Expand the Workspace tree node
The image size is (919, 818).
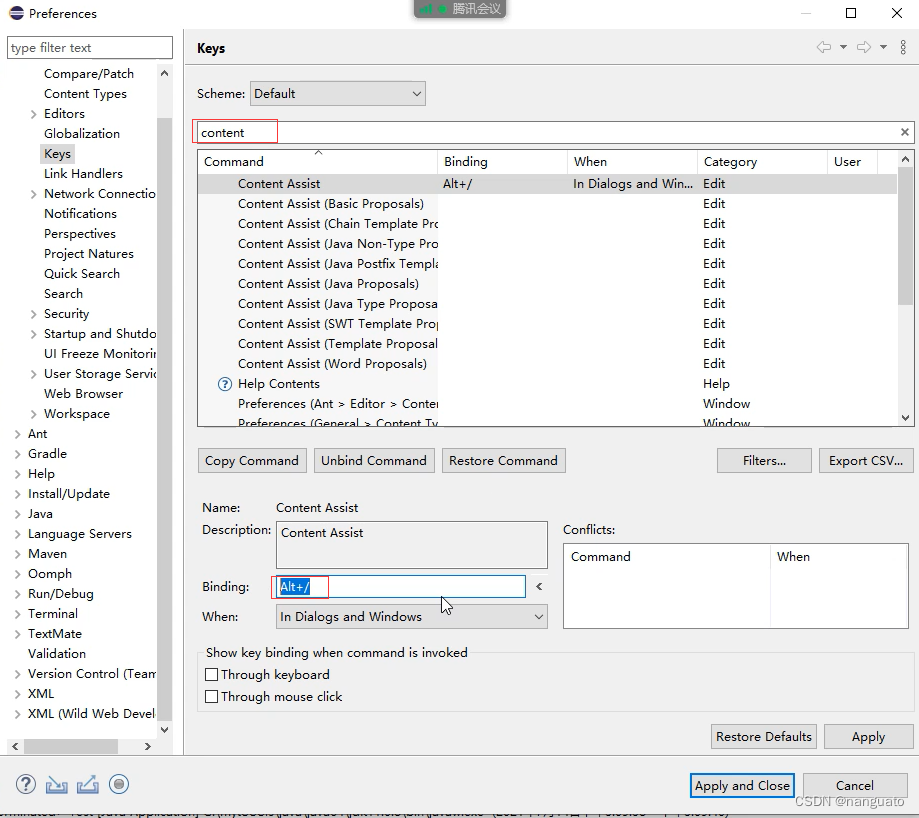point(33,414)
